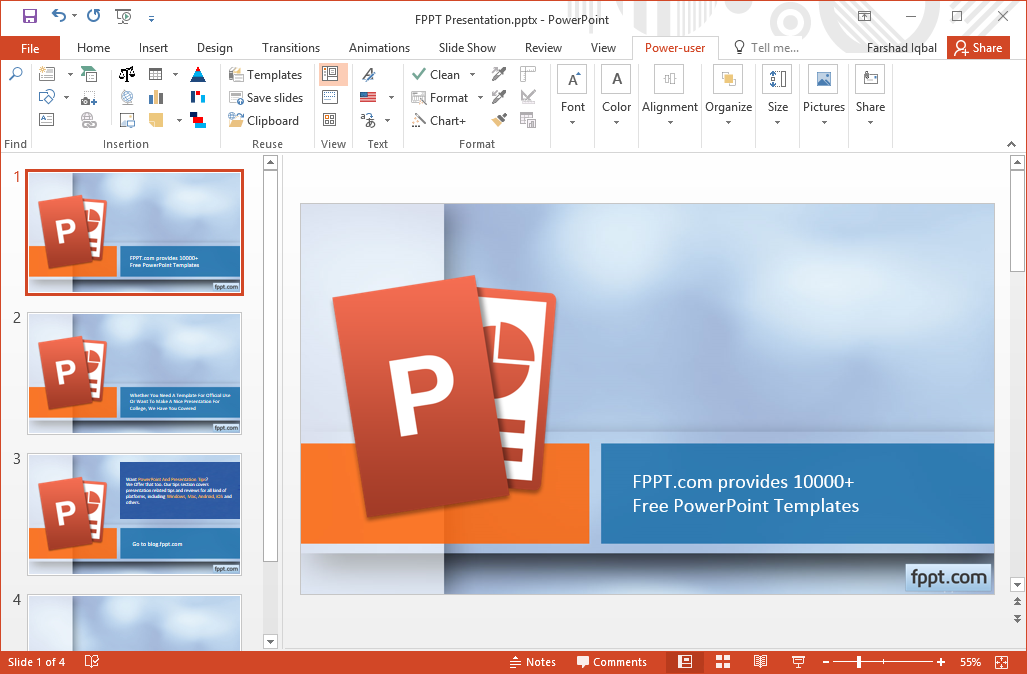Click the Tell me search box

click(x=766, y=48)
